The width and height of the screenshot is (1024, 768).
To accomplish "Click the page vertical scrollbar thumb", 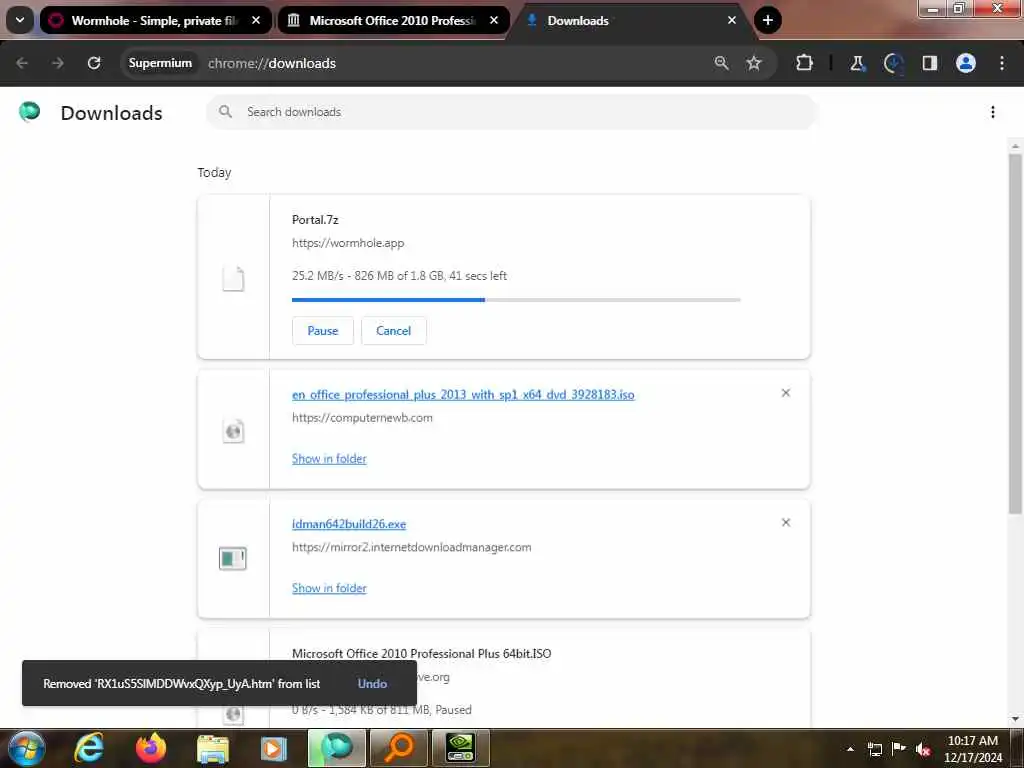I will pos(1015,333).
